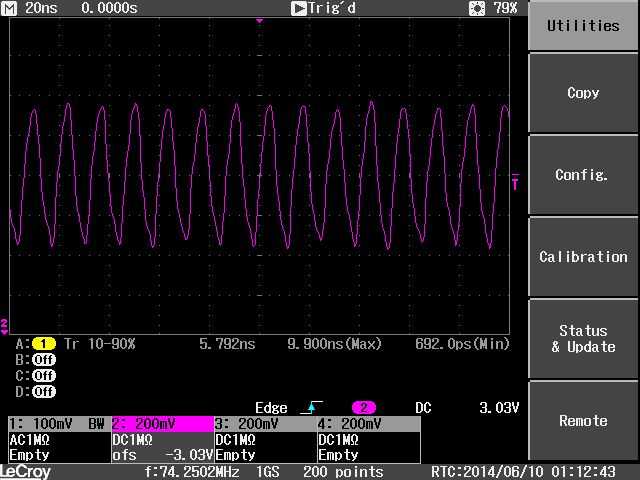Click the trigger source 2 badge

pyautogui.click(x=364, y=407)
